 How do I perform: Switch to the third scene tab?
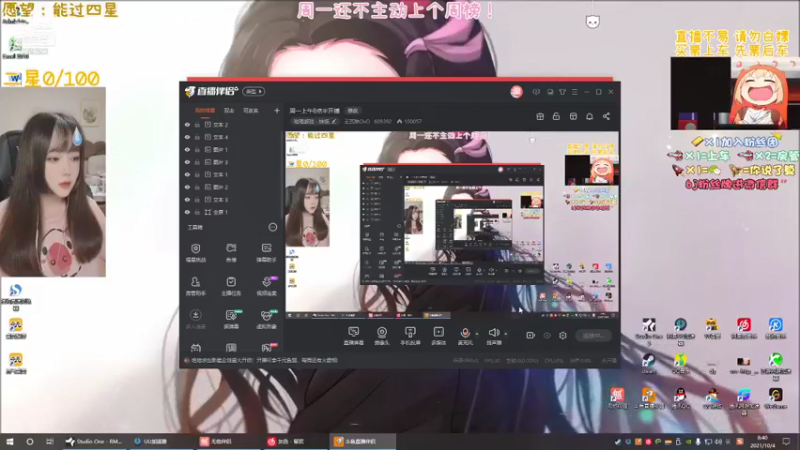(251, 110)
